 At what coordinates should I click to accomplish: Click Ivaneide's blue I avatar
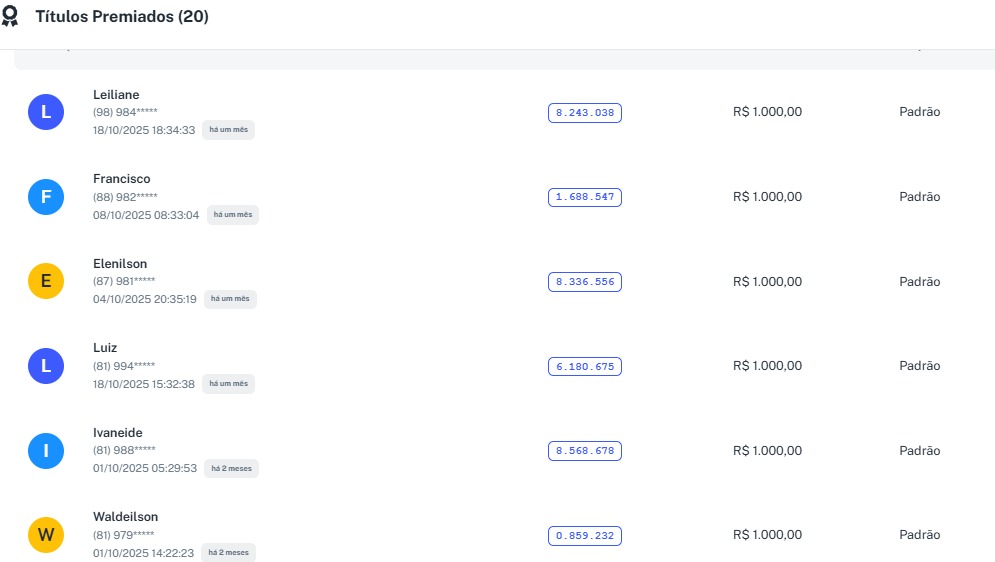click(x=46, y=451)
